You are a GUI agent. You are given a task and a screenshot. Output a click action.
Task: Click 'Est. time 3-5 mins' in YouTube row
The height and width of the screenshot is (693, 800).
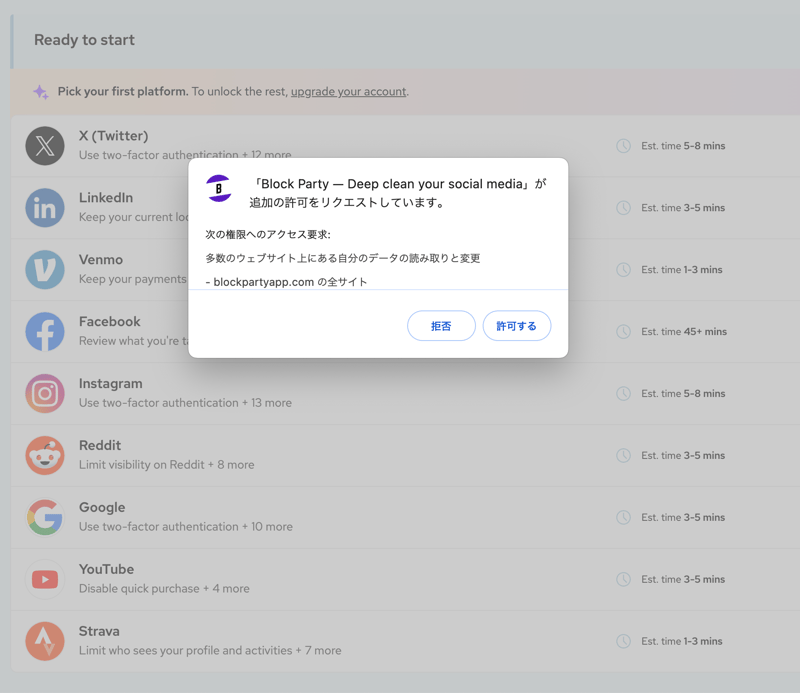pyautogui.click(x=683, y=579)
